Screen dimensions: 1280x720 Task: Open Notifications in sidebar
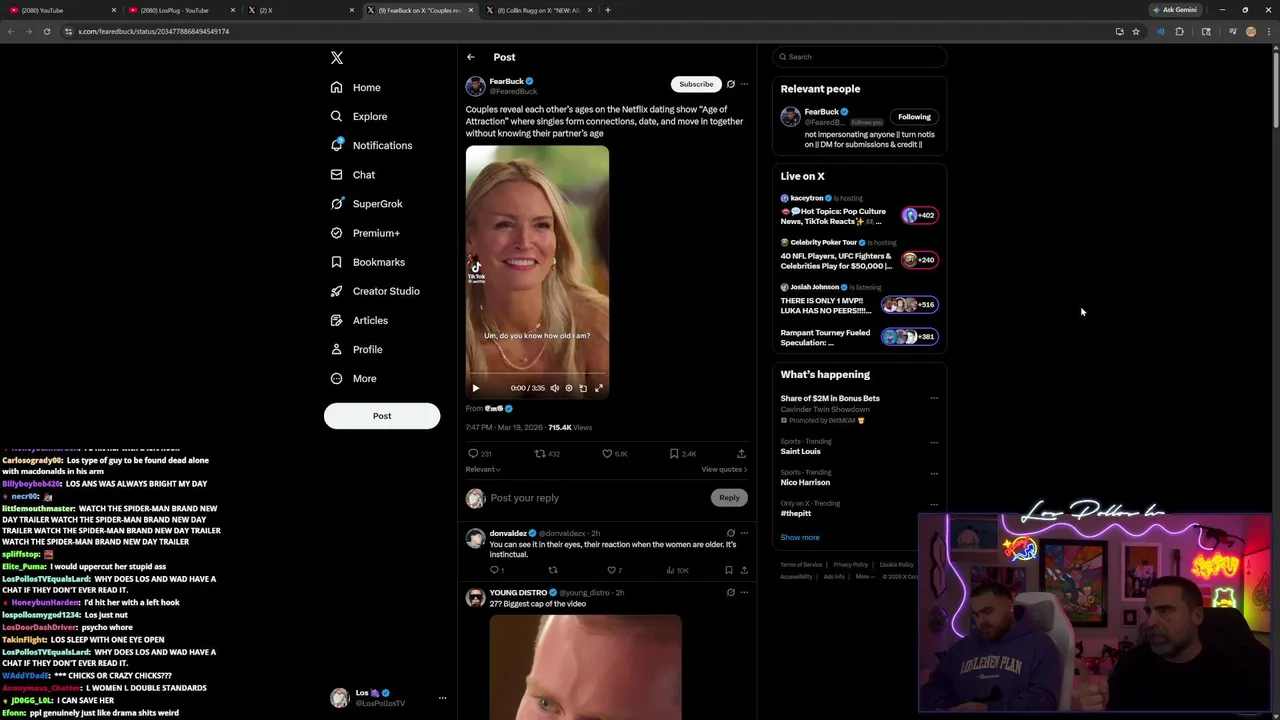(371, 145)
